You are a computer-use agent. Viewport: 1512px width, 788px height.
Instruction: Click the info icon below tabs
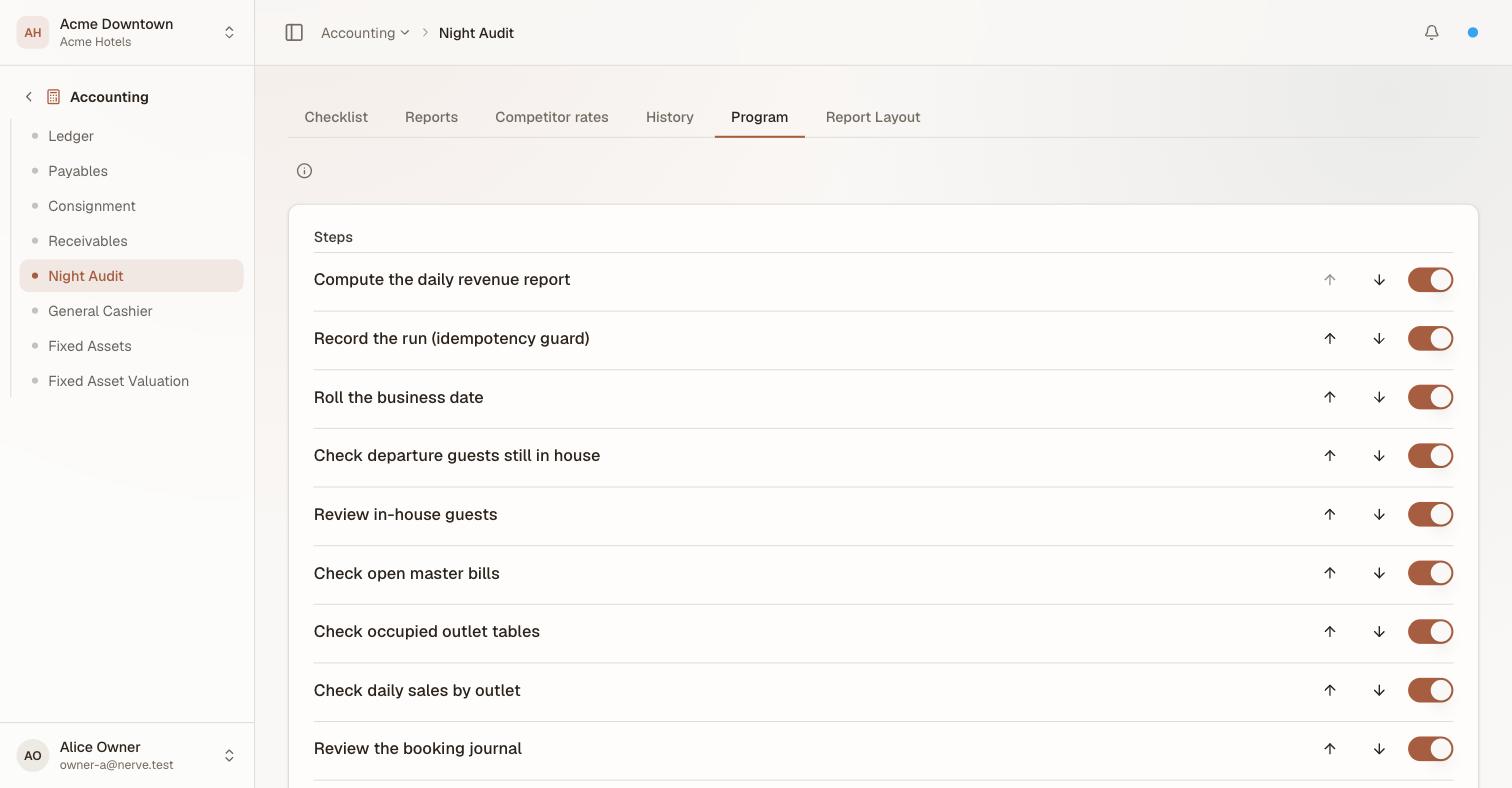305,171
